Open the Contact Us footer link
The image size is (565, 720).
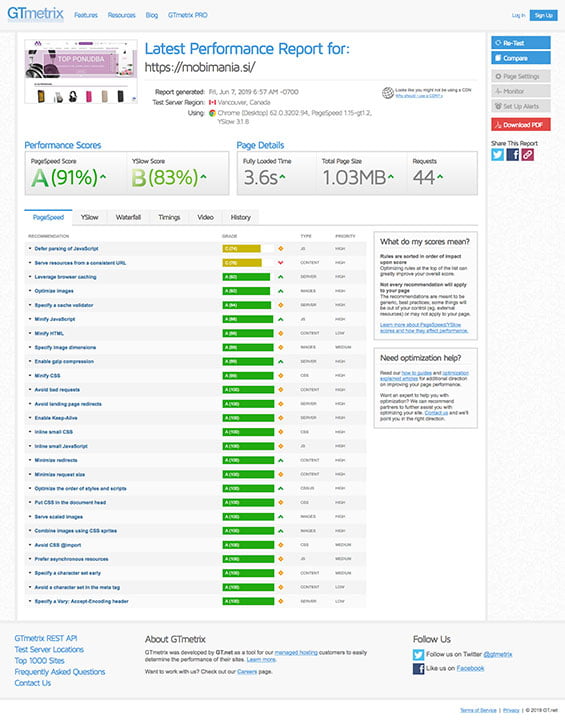click(32, 683)
